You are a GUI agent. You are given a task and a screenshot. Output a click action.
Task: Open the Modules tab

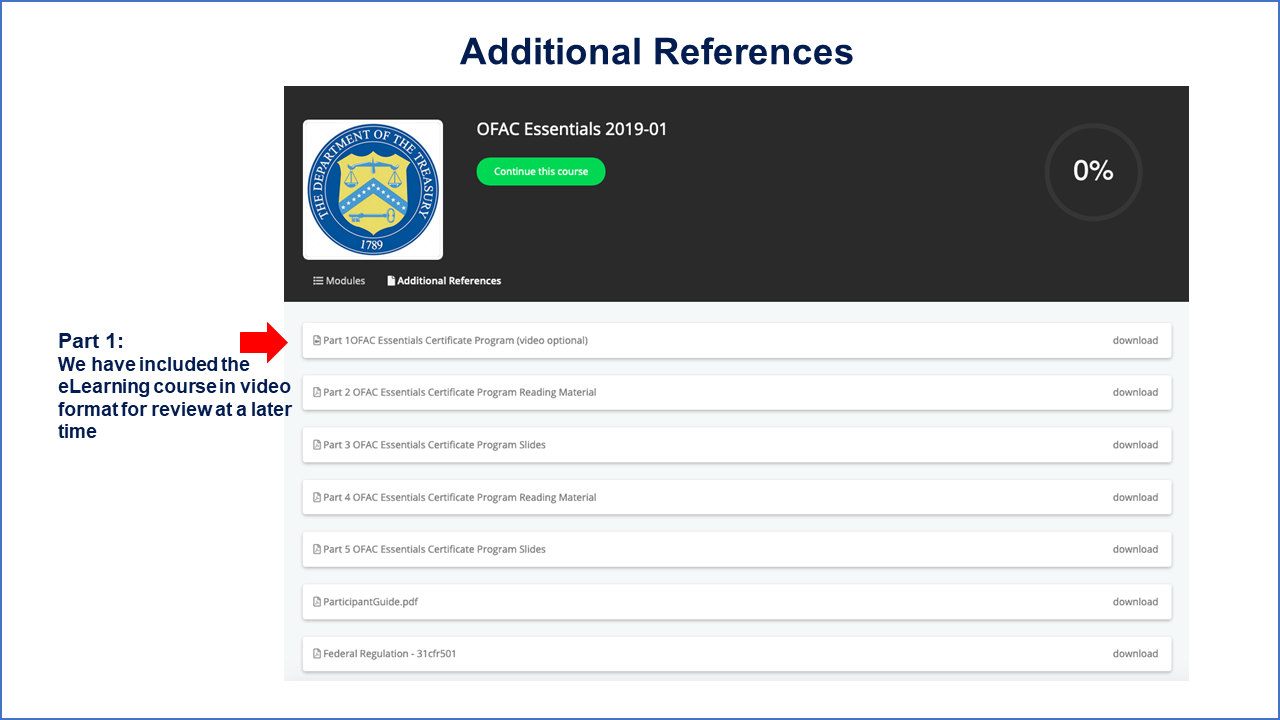[339, 281]
